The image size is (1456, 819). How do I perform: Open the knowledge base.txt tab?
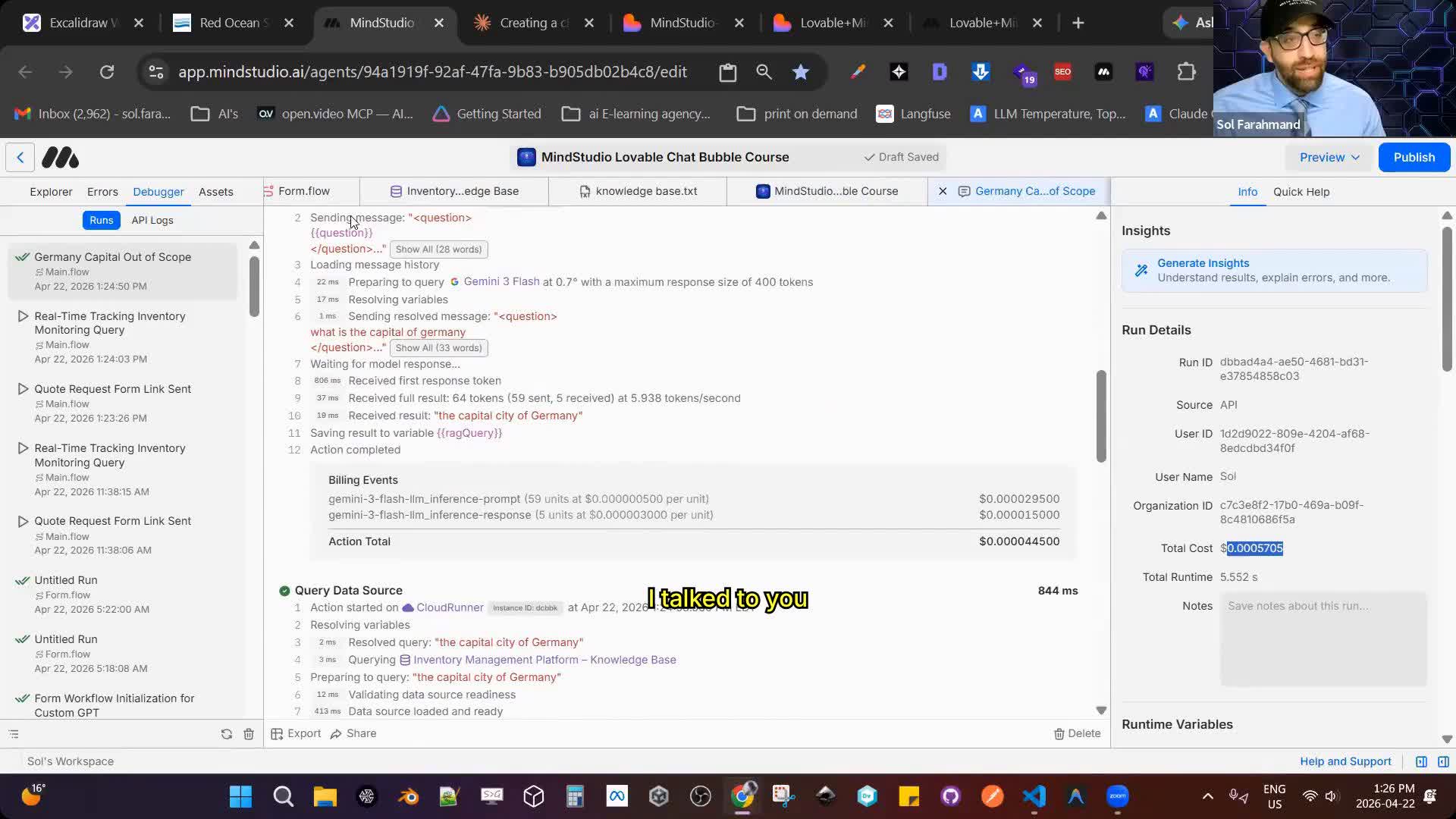click(x=638, y=191)
